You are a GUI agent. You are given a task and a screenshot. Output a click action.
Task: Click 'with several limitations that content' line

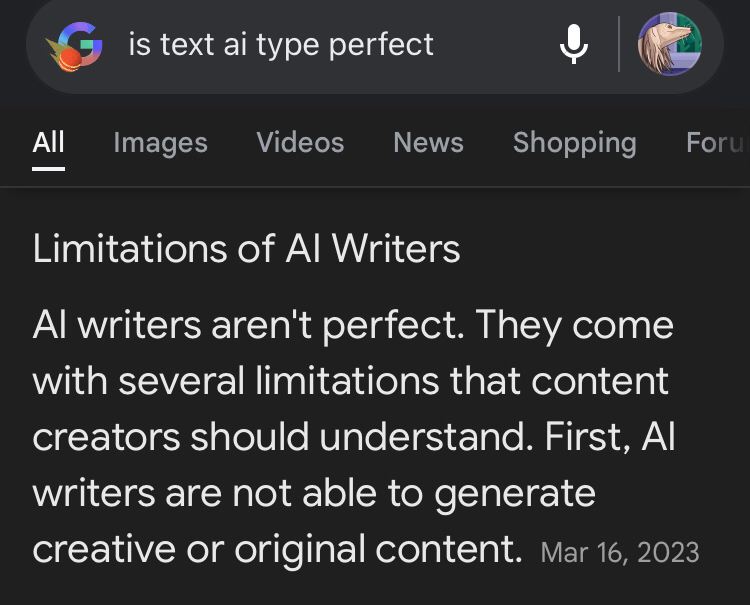click(x=350, y=381)
